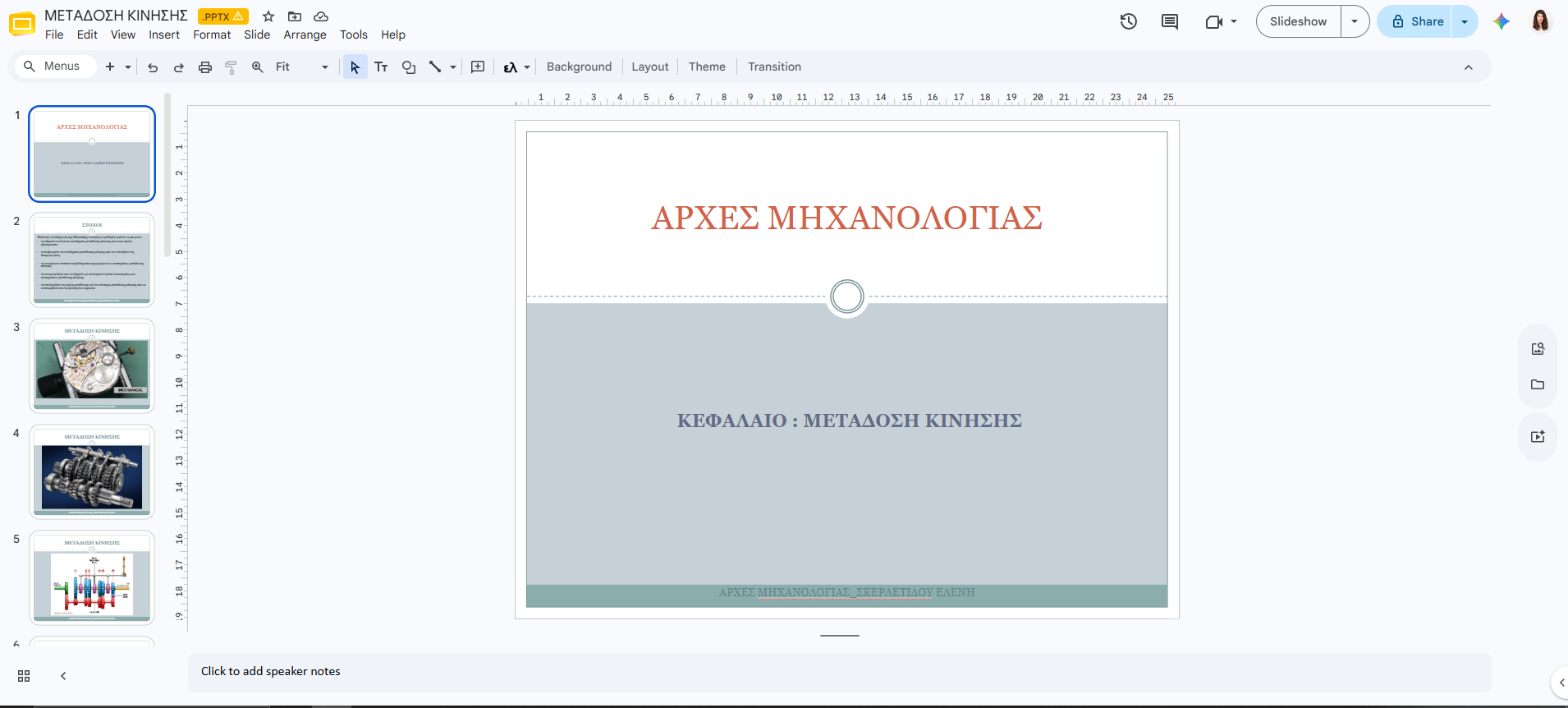This screenshot has width=1568, height=708.
Task: Open the Help menu
Action: click(x=393, y=34)
